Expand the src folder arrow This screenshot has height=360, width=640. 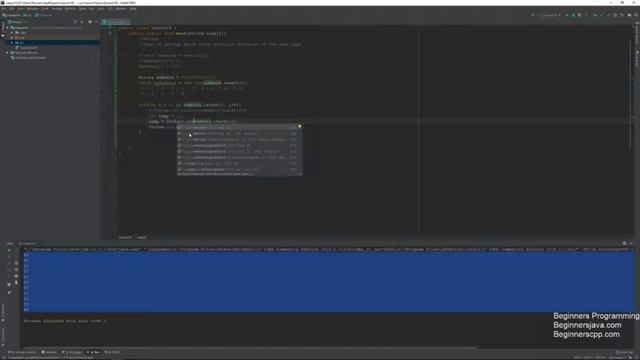[12, 42]
